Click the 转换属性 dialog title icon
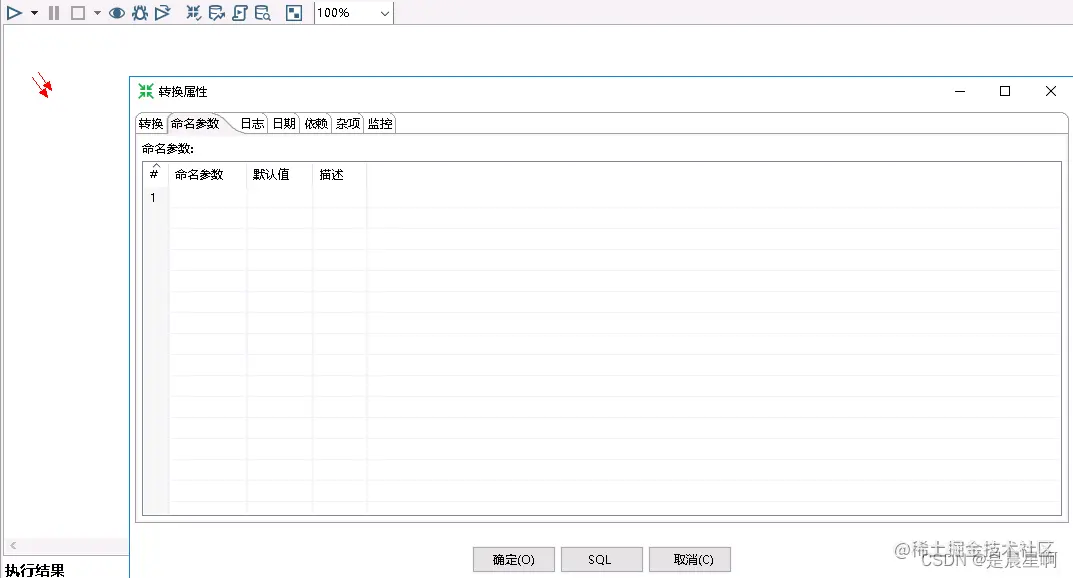The height and width of the screenshot is (578, 1073). [146, 91]
